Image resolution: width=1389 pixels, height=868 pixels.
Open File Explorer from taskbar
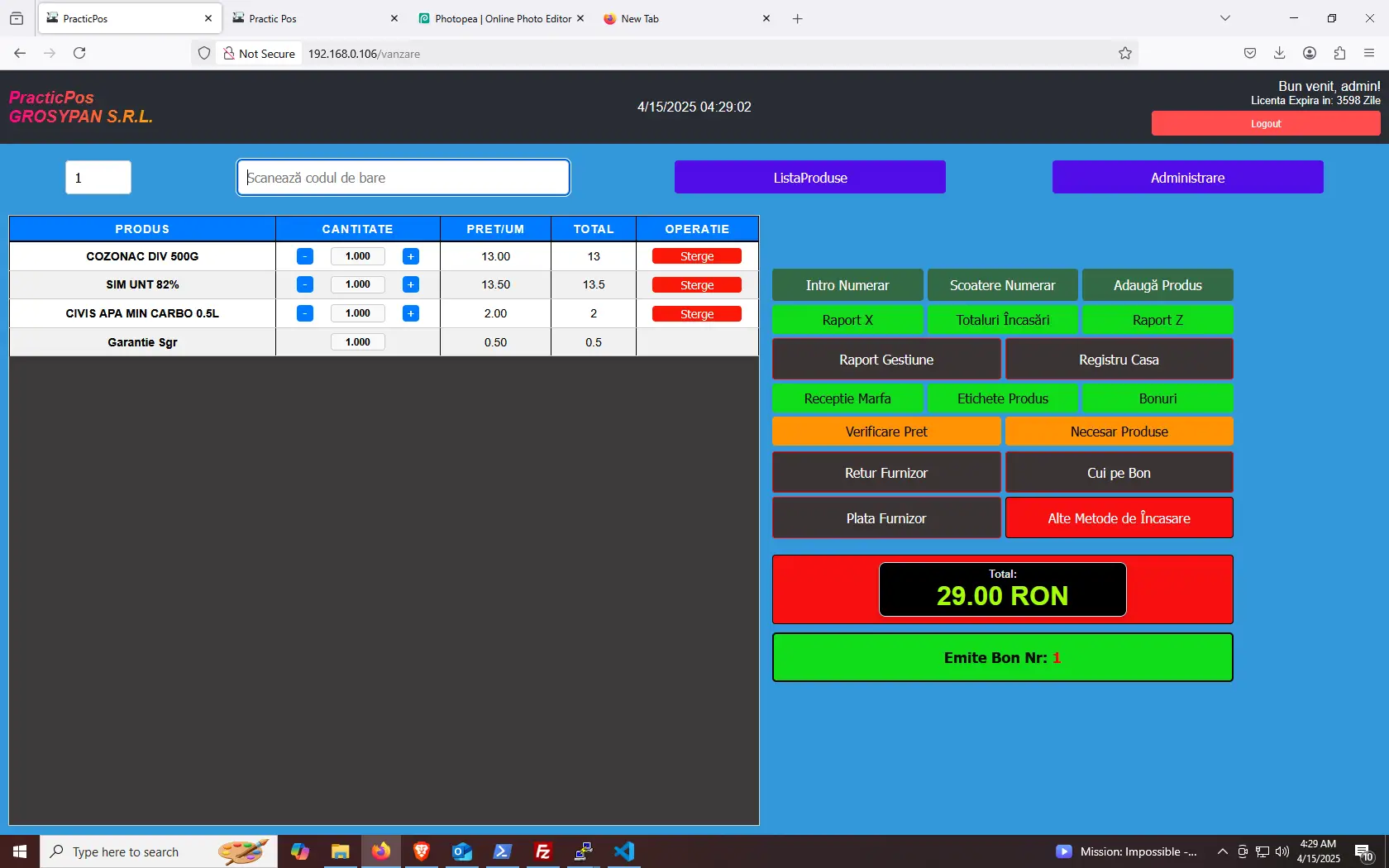(340, 851)
